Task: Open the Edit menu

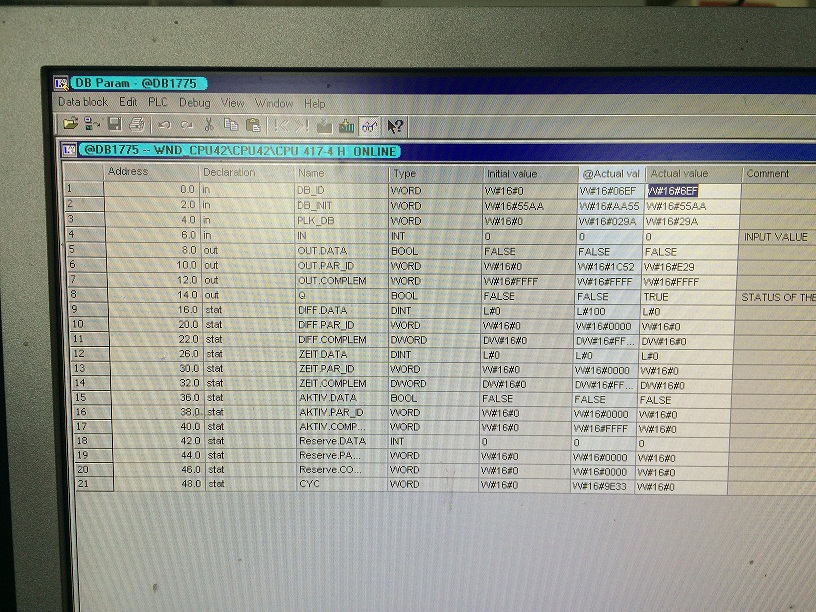Action: click(128, 102)
